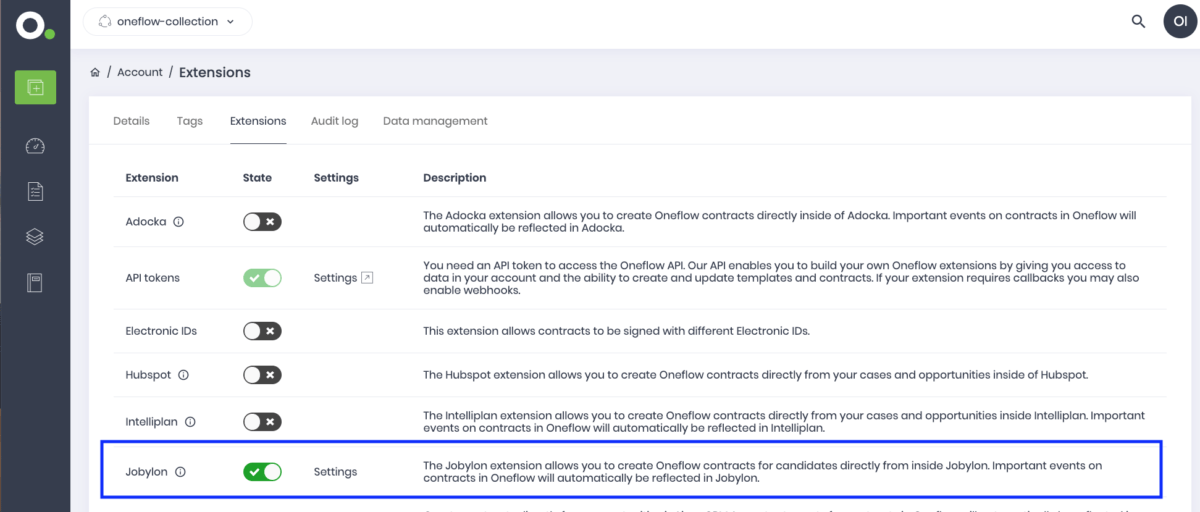Click the Jobylon description text

click(762, 472)
